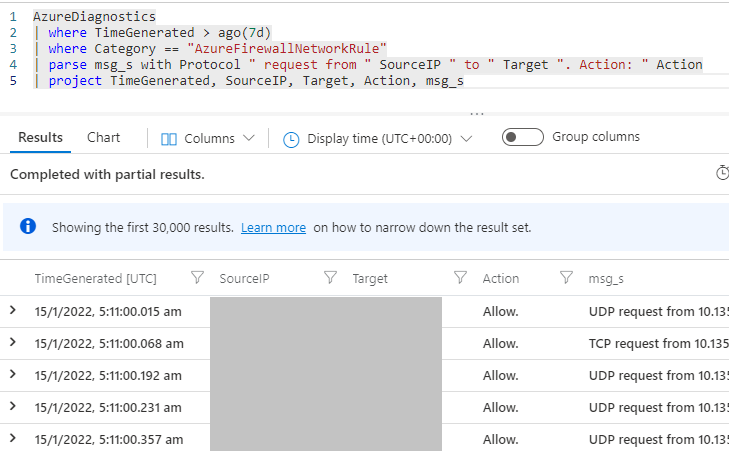Click the Columns layout icon
Screen dimensions: 729x451
[169, 139]
